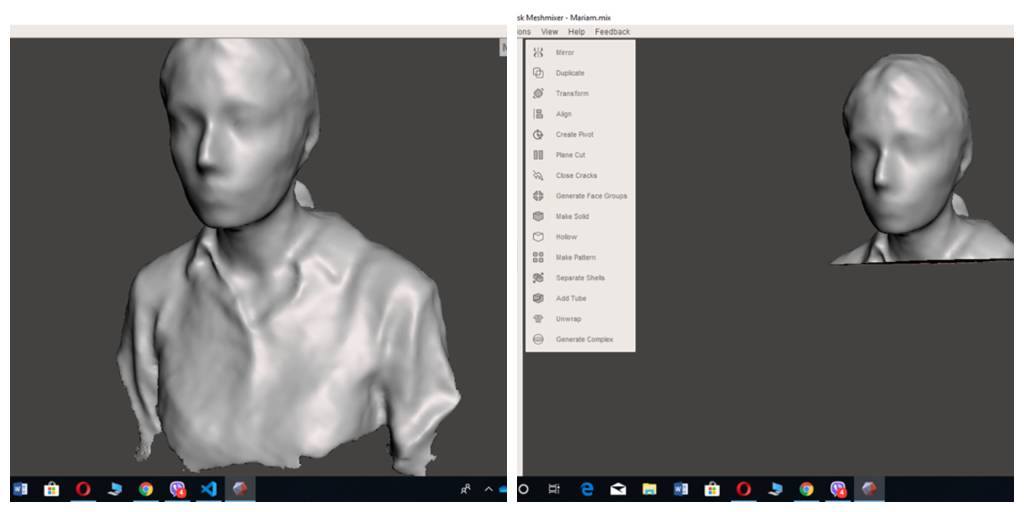Open the View menu
This screenshot has height=512, width=1024.
(x=549, y=31)
